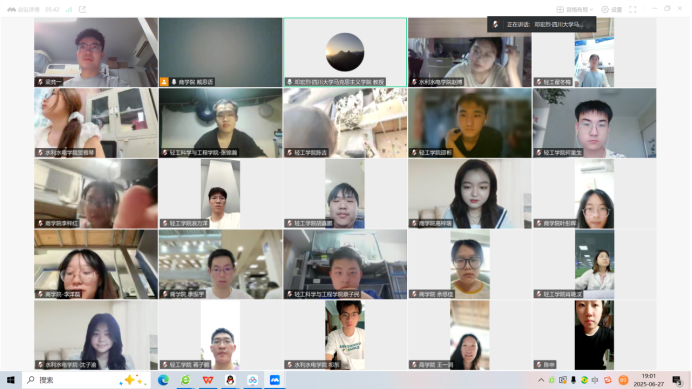Click the share/pop-out icon in title bar
692x389 pixels.
82,9
